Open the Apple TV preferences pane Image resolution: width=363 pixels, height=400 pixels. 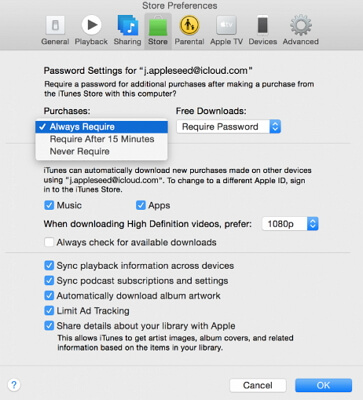(x=226, y=31)
